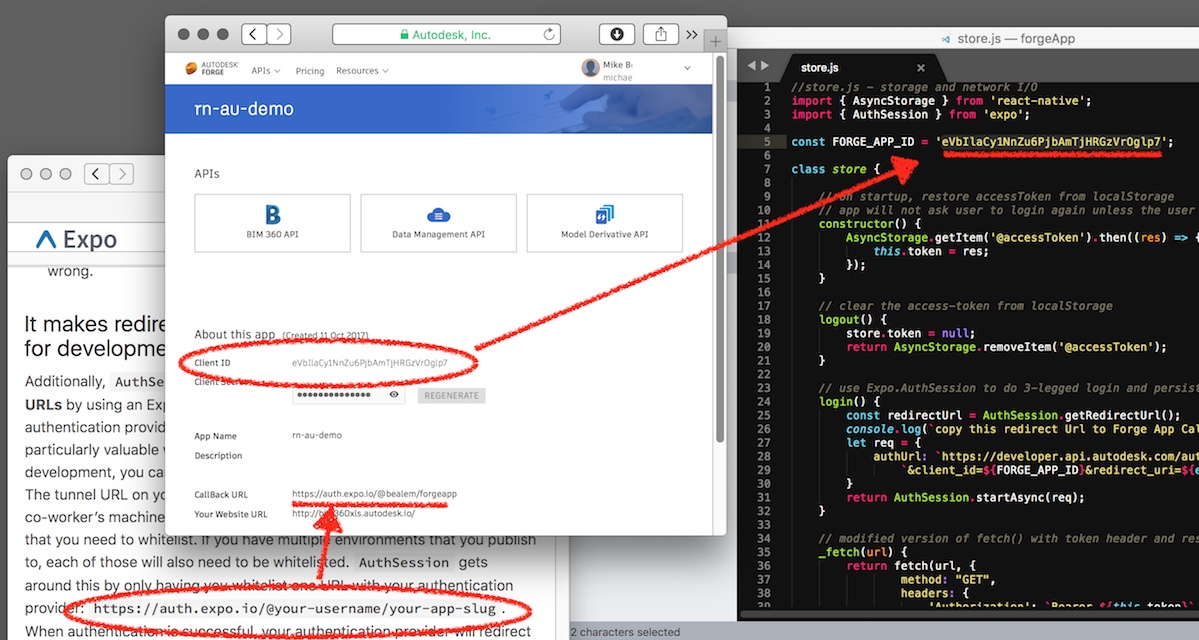Open the BIM 360 API card

(x=272, y=223)
